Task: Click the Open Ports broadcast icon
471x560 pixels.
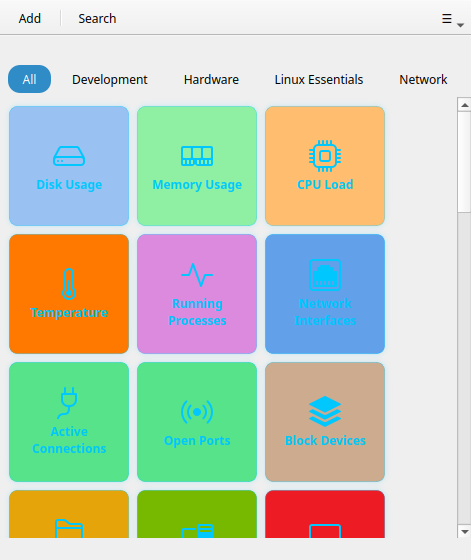Action: point(197,412)
